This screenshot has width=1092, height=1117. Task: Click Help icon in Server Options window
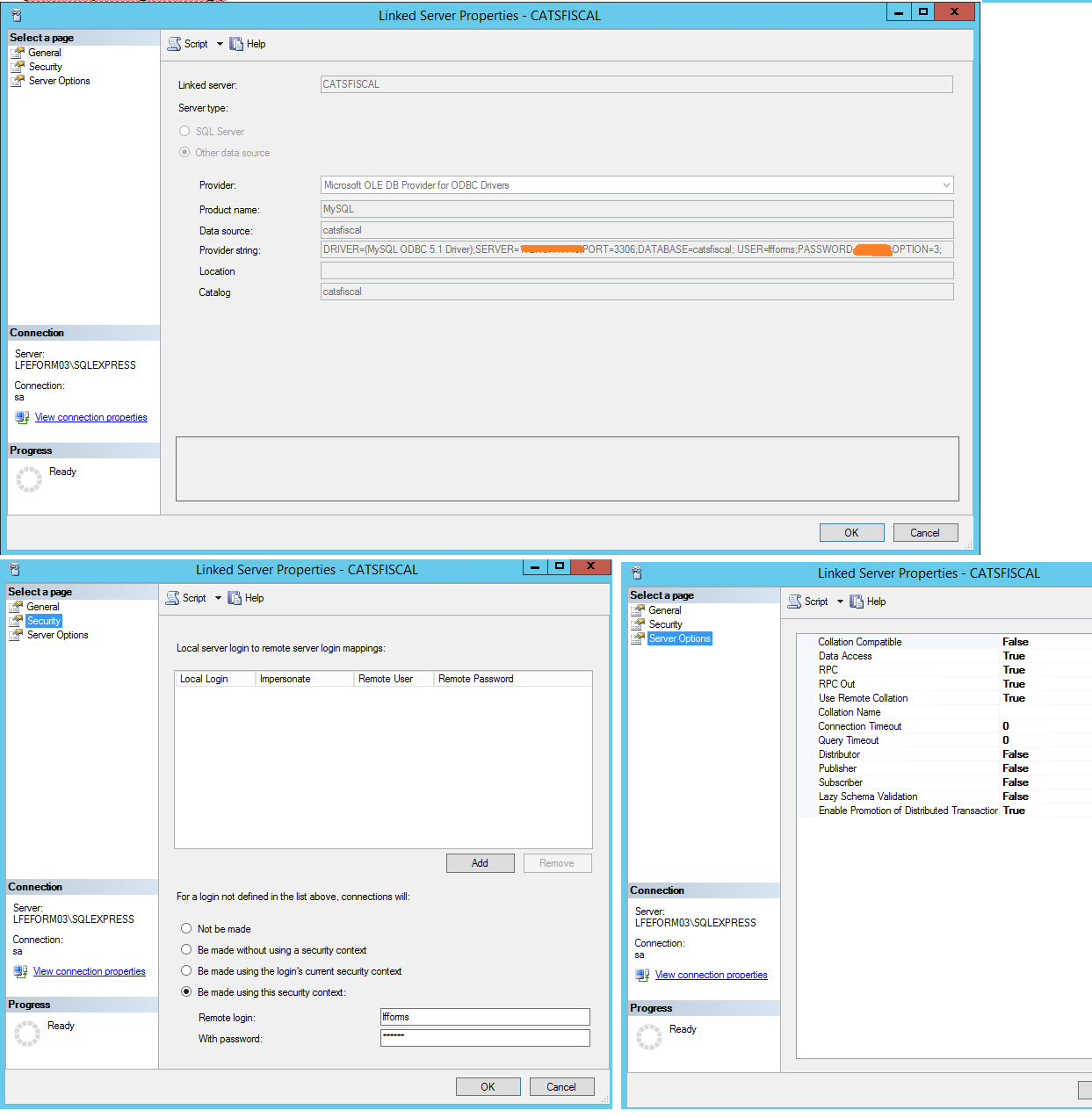point(857,602)
